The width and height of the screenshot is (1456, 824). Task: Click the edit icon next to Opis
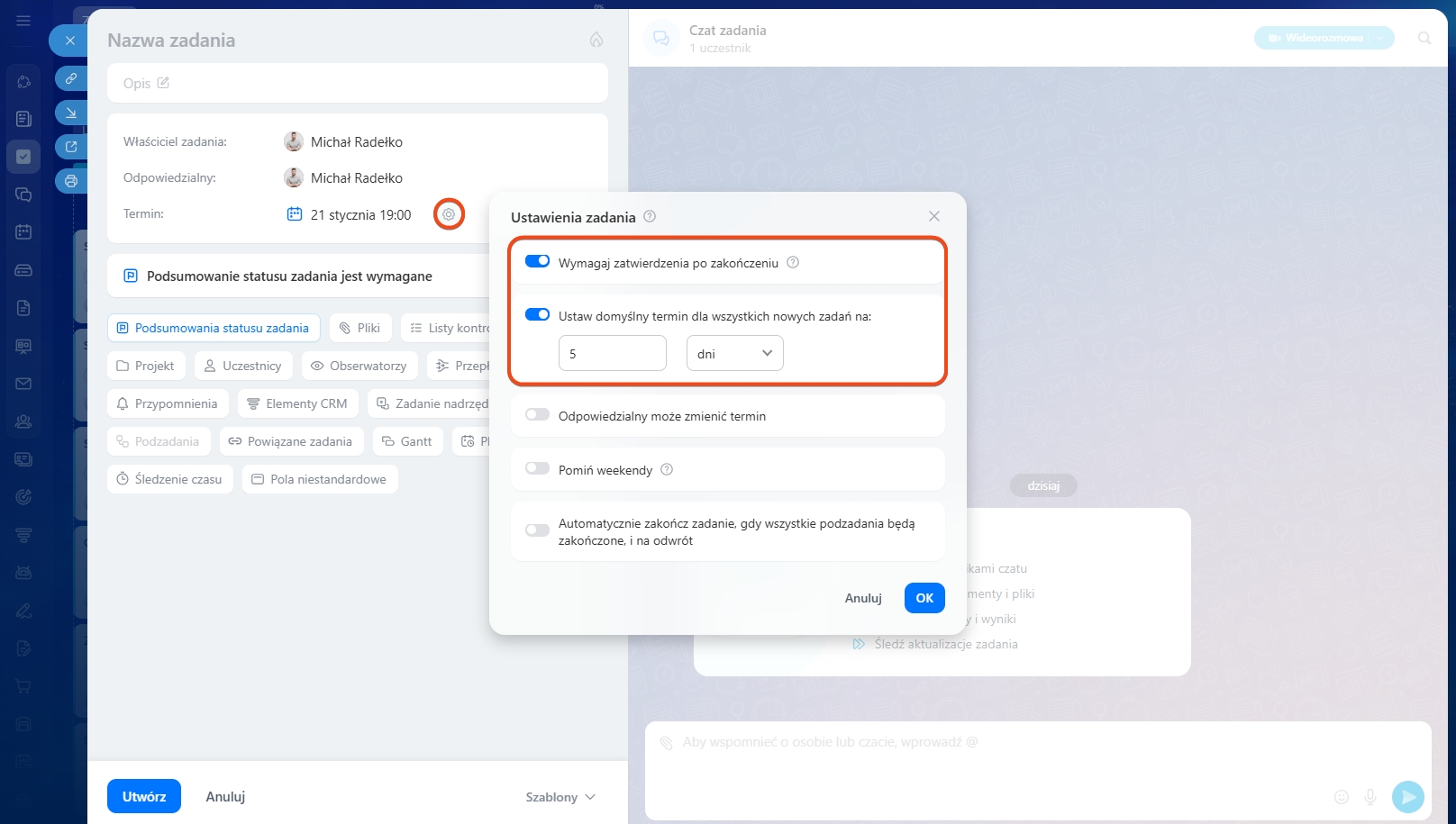(163, 83)
